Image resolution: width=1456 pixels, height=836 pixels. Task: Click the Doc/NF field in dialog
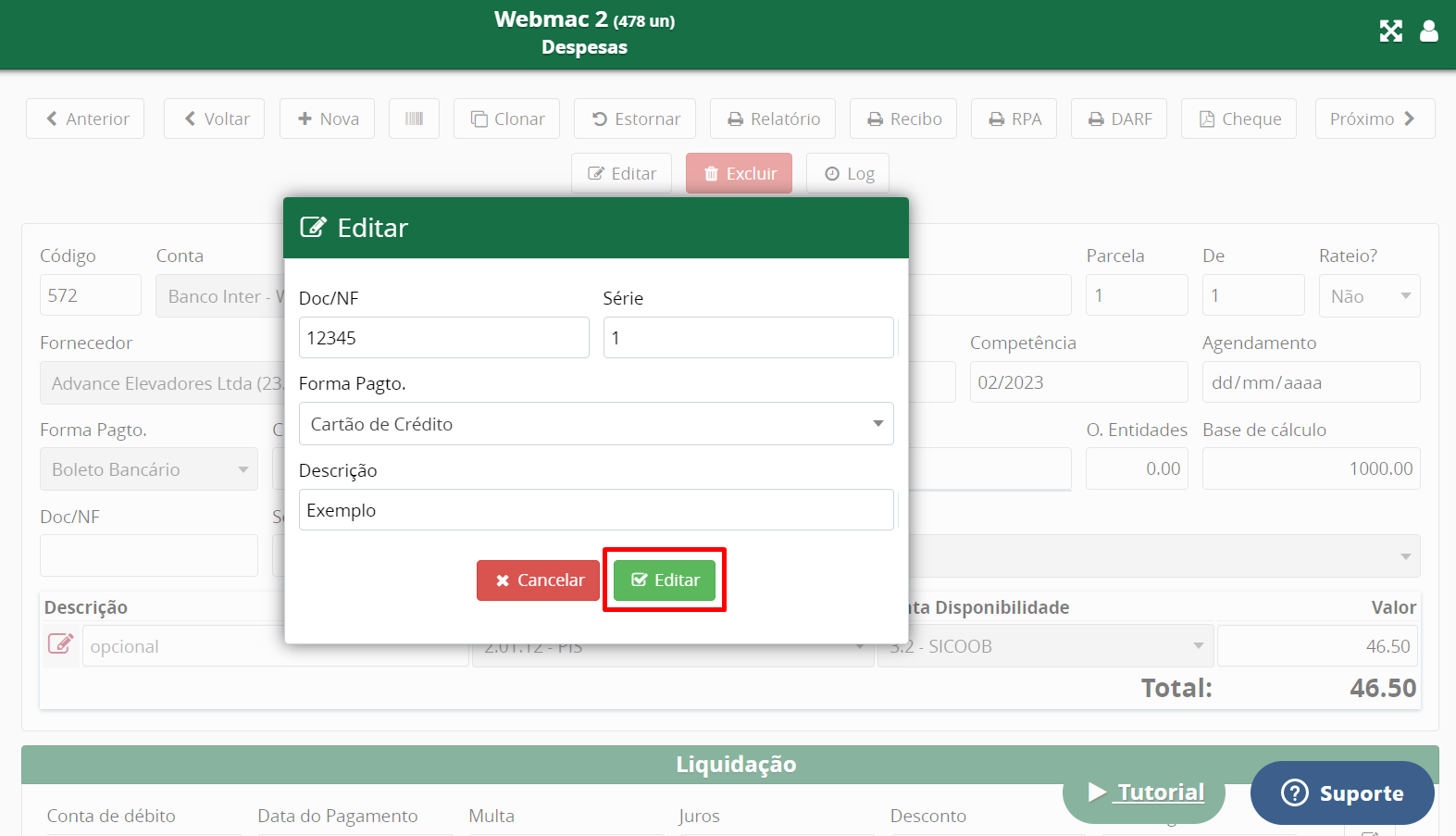(443, 338)
